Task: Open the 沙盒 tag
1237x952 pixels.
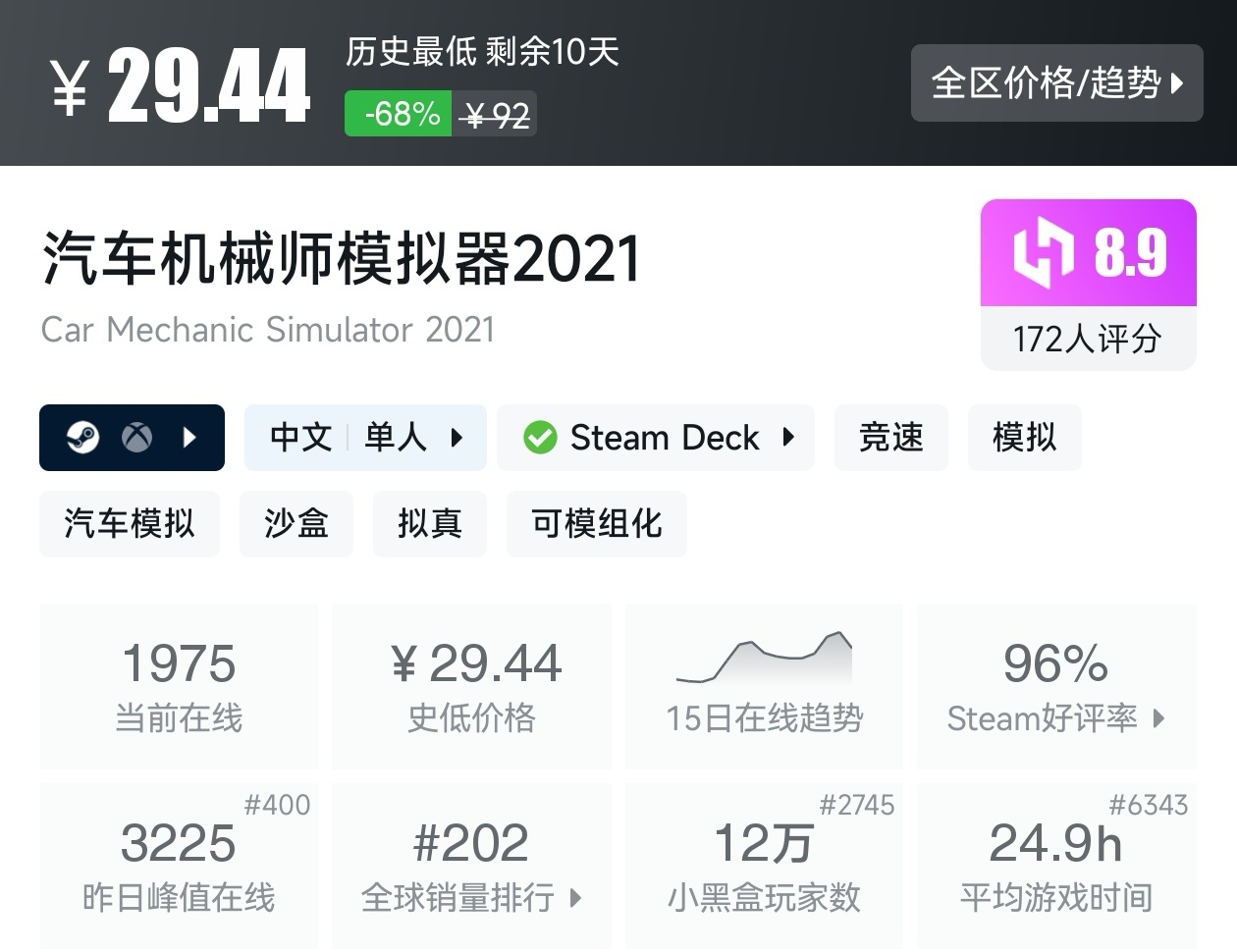Action: pos(296,524)
